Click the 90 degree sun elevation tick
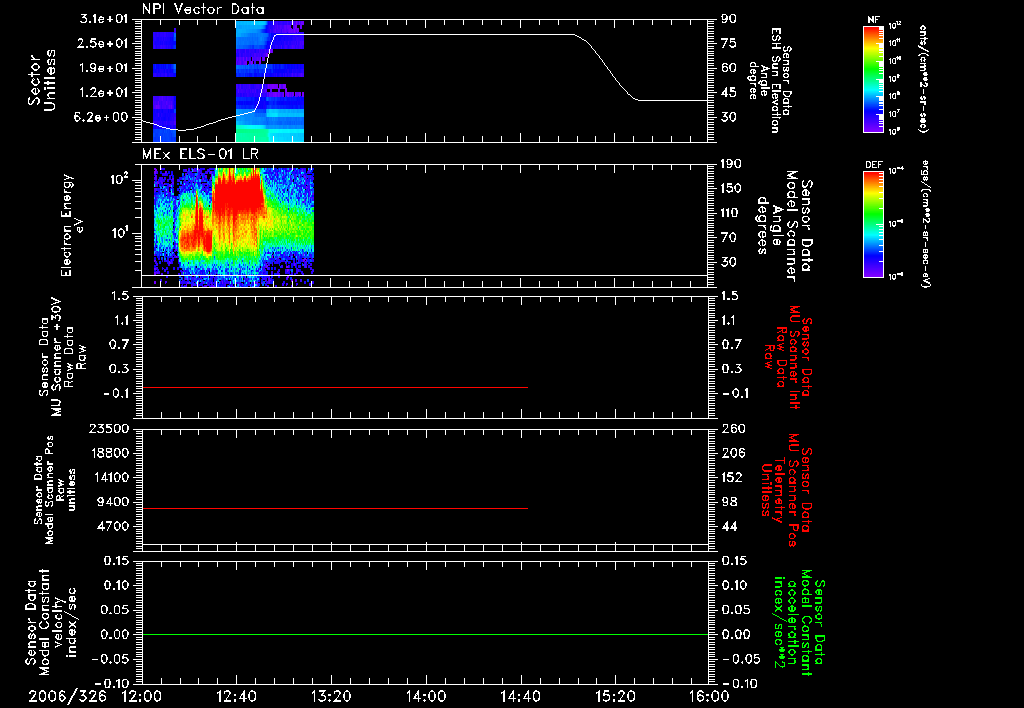Screen dimensions: 1024x708 tap(729, 19)
